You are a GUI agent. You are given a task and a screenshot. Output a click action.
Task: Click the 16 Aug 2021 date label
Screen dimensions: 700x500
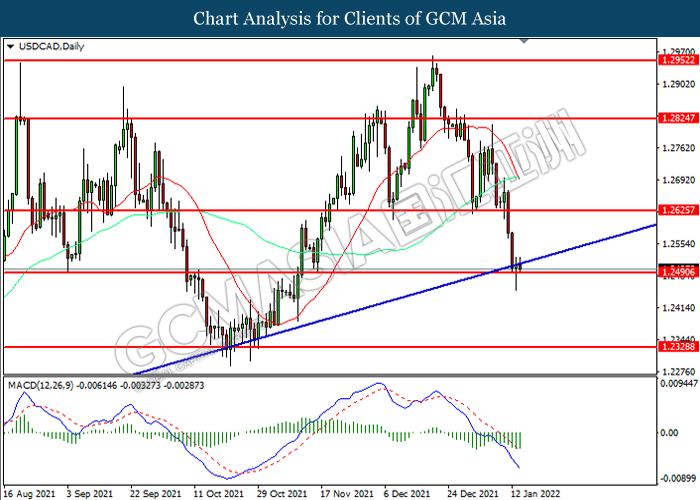coord(30,494)
